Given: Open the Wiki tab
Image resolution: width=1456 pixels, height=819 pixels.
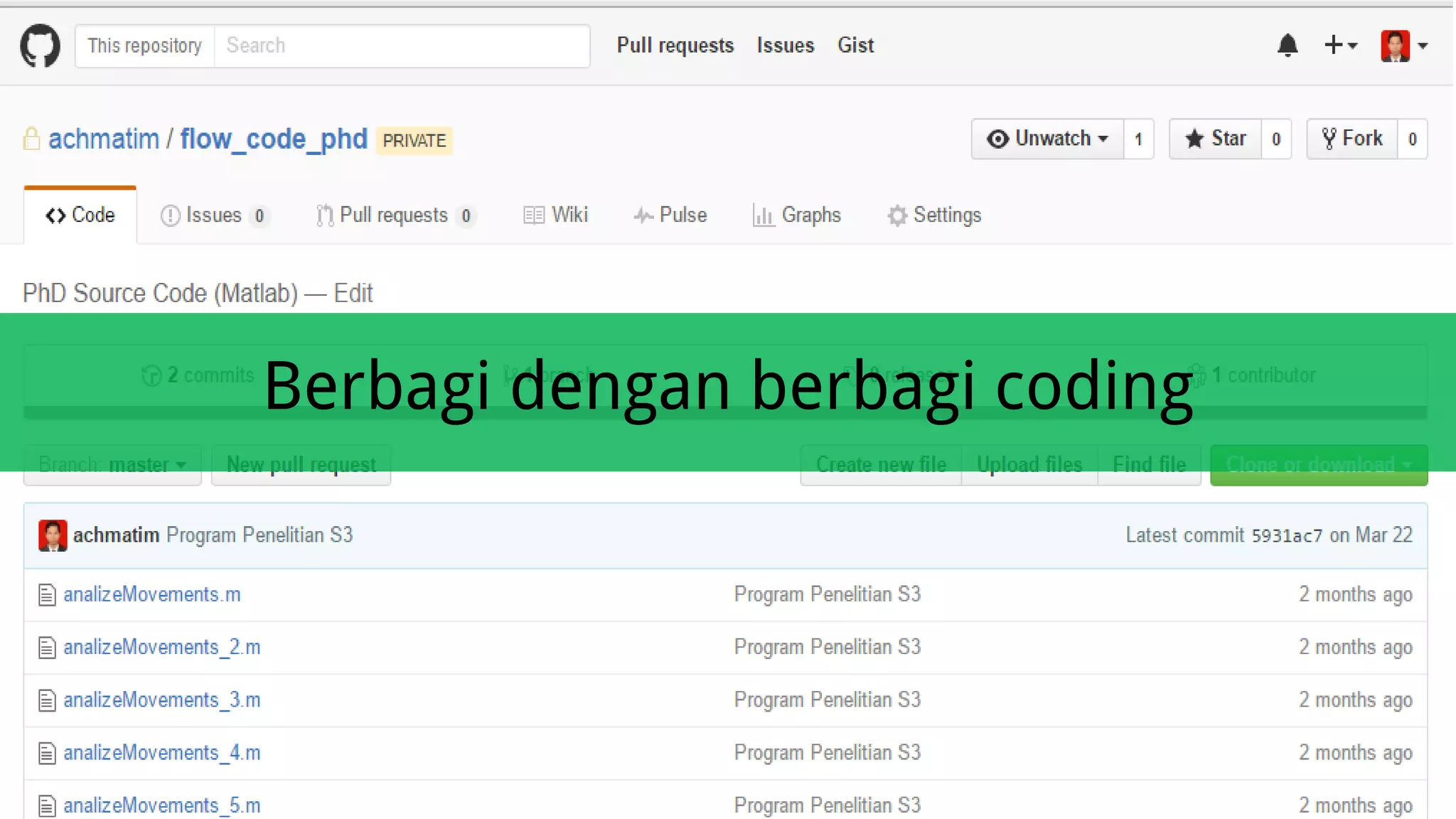Looking at the screenshot, I should [555, 215].
